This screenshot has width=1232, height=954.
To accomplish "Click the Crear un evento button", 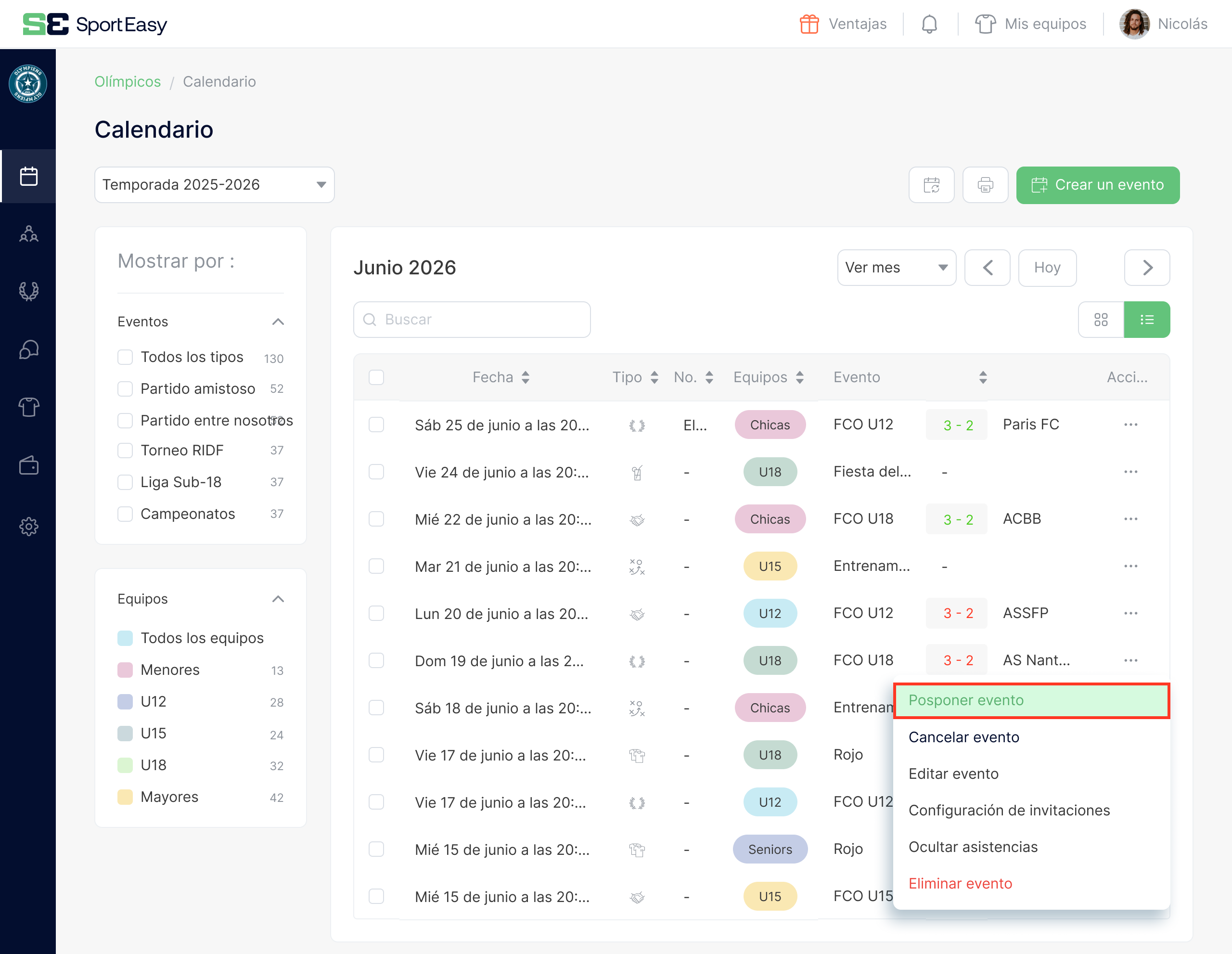I will pyautogui.click(x=1097, y=185).
